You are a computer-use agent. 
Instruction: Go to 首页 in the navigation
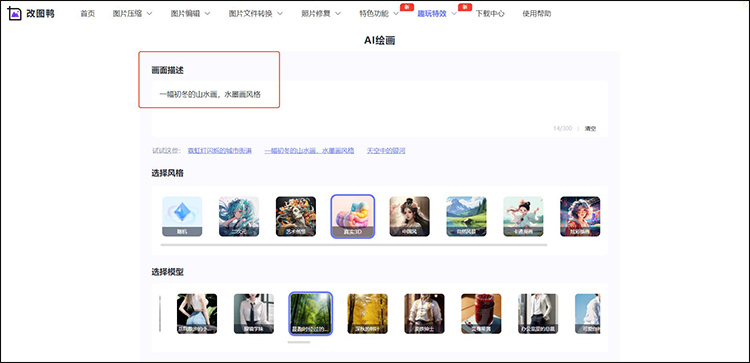click(88, 14)
